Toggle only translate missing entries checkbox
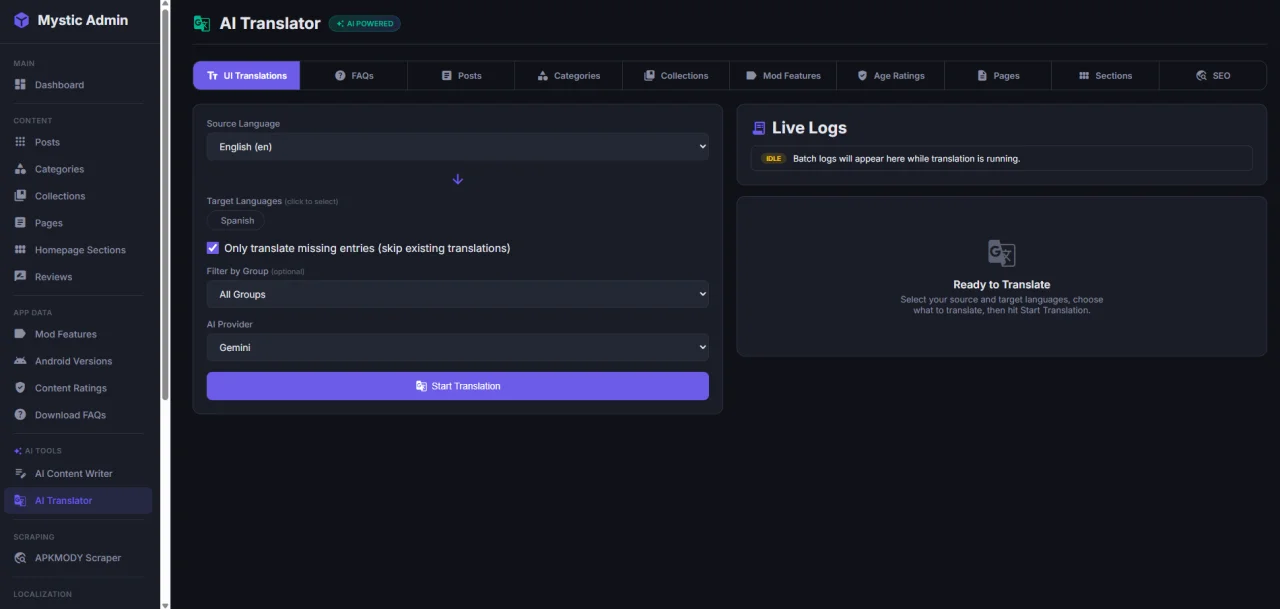This screenshot has width=1280, height=609. [x=213, y=248]
